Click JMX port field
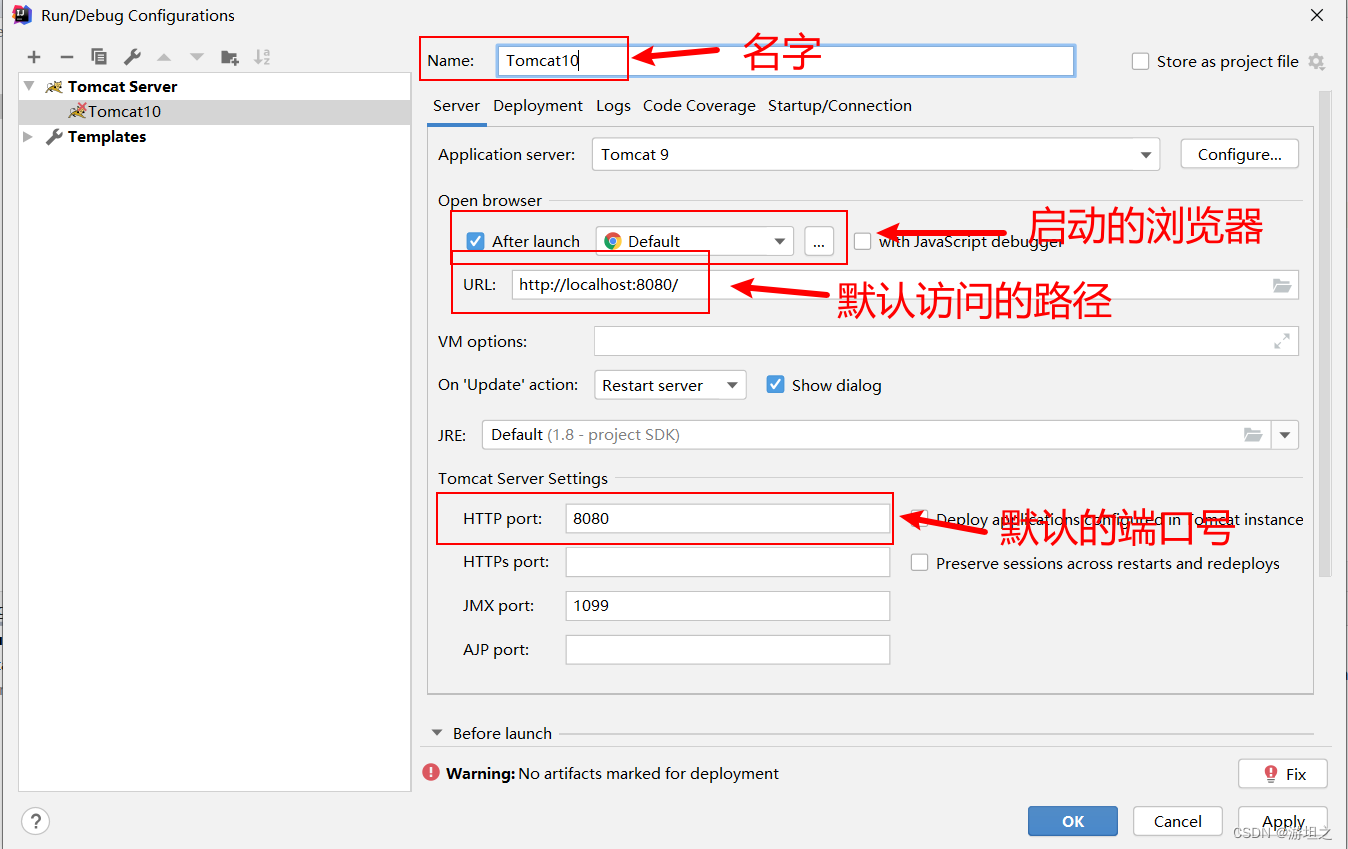Screen dimensions: 1348x849 728,606
